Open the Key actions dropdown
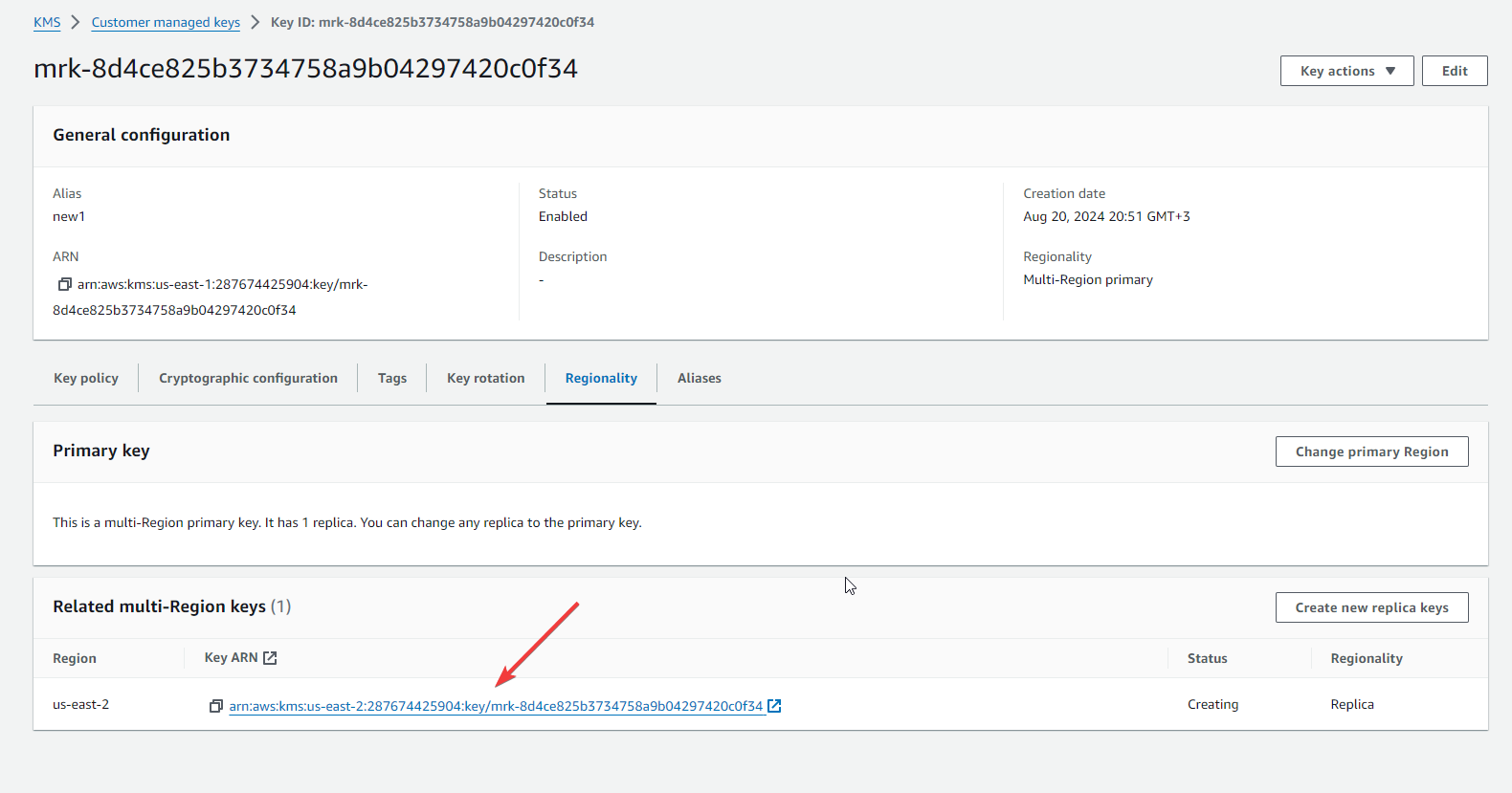Screen dimensions: 1512x793 pyautogui.click(x=1346, y=71)
